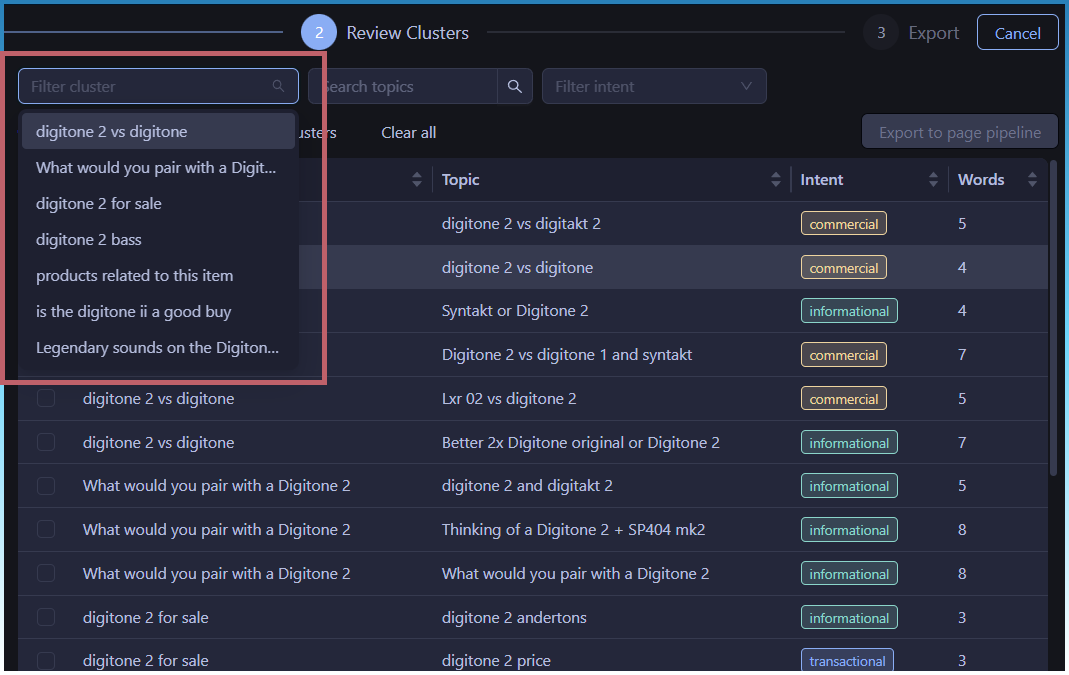Tick the checkbox for digitone 2 andertons row

46,618
